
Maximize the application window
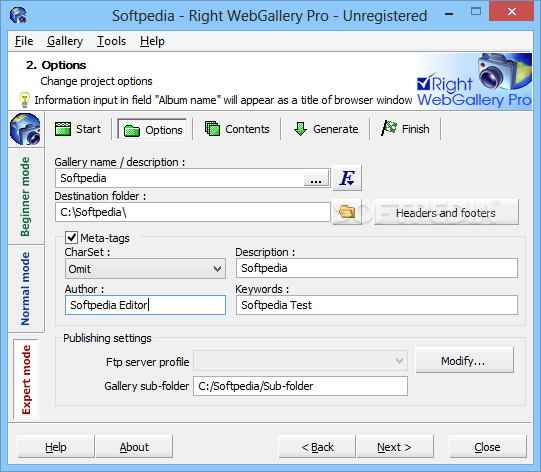[x=476, y=12]
